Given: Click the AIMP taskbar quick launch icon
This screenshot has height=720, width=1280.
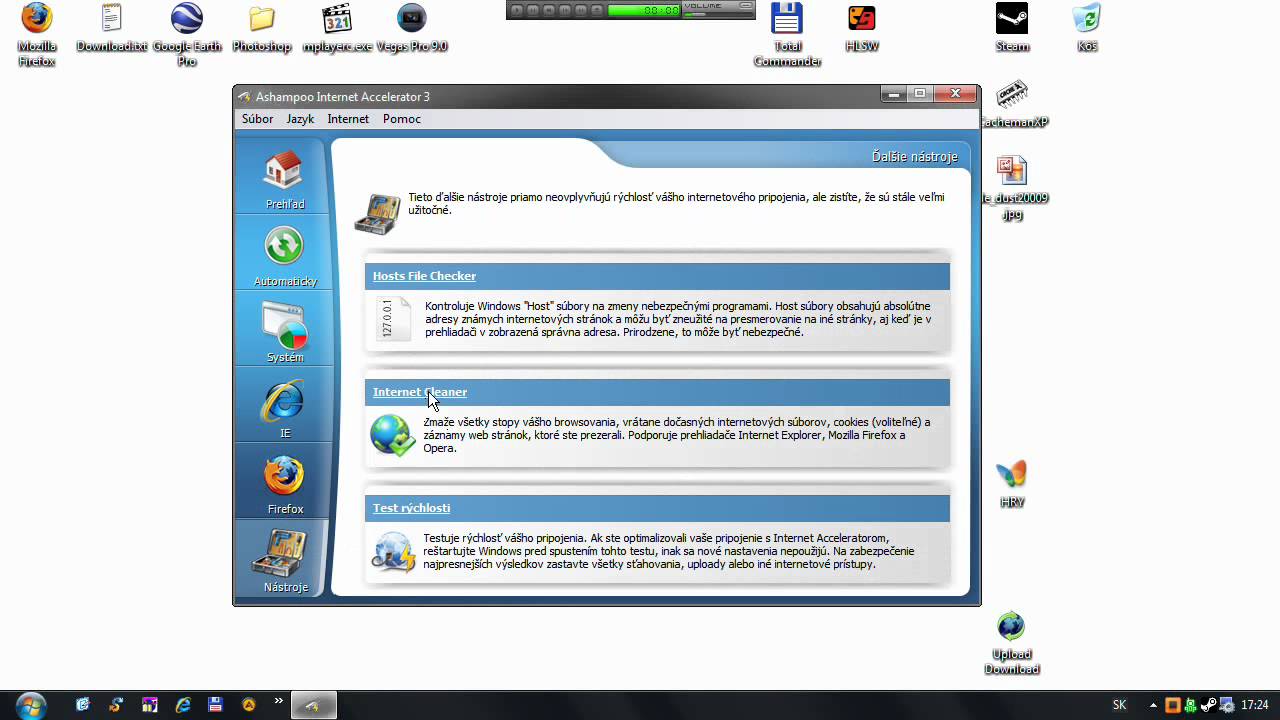Looking at the screenshot, I should pyautogui.click(x=249, y=705).
